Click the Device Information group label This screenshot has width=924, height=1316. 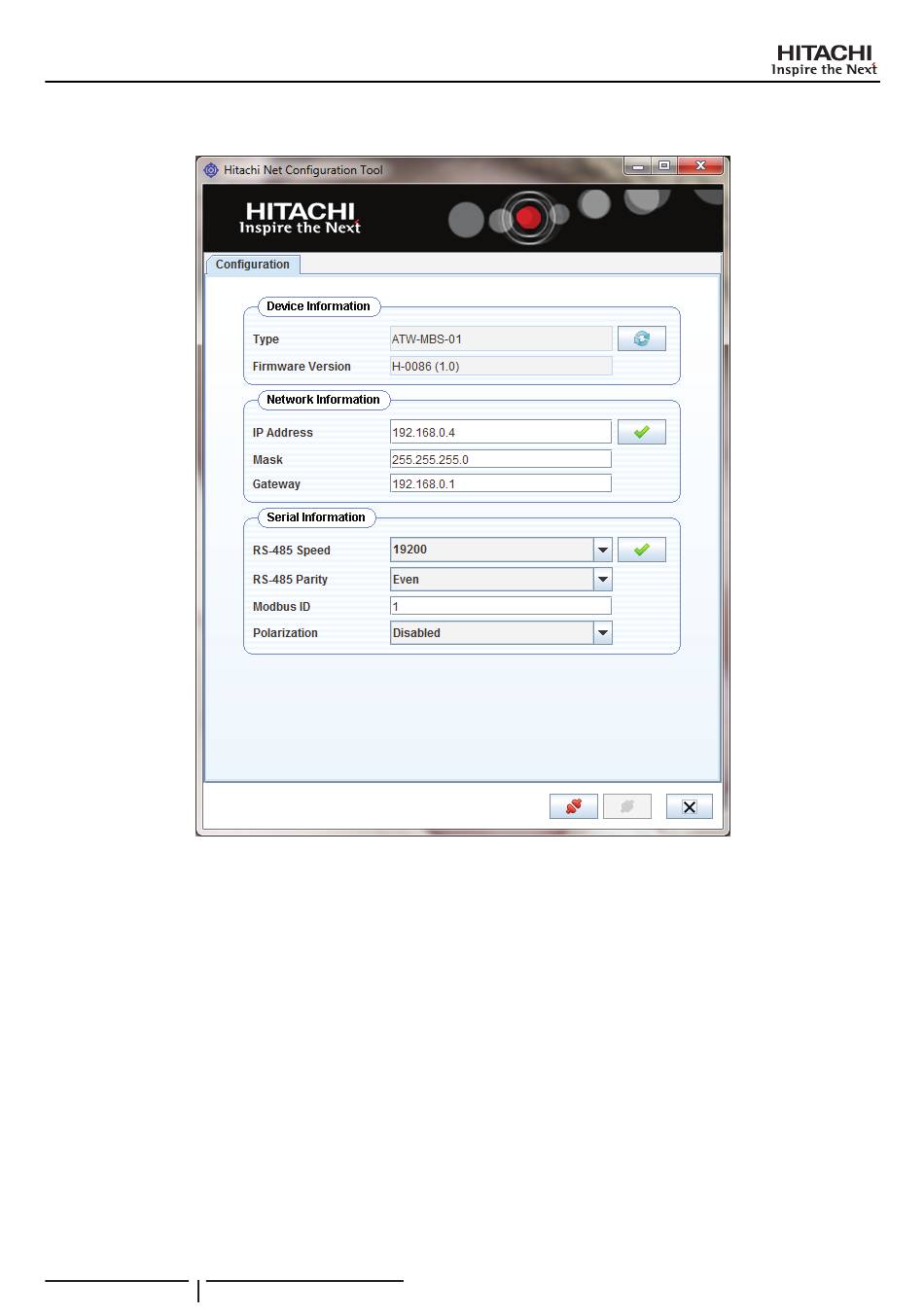318,306
